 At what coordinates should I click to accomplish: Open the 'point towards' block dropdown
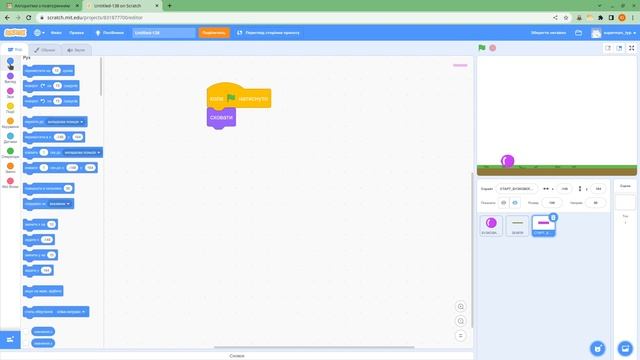(x=59, y=204)
